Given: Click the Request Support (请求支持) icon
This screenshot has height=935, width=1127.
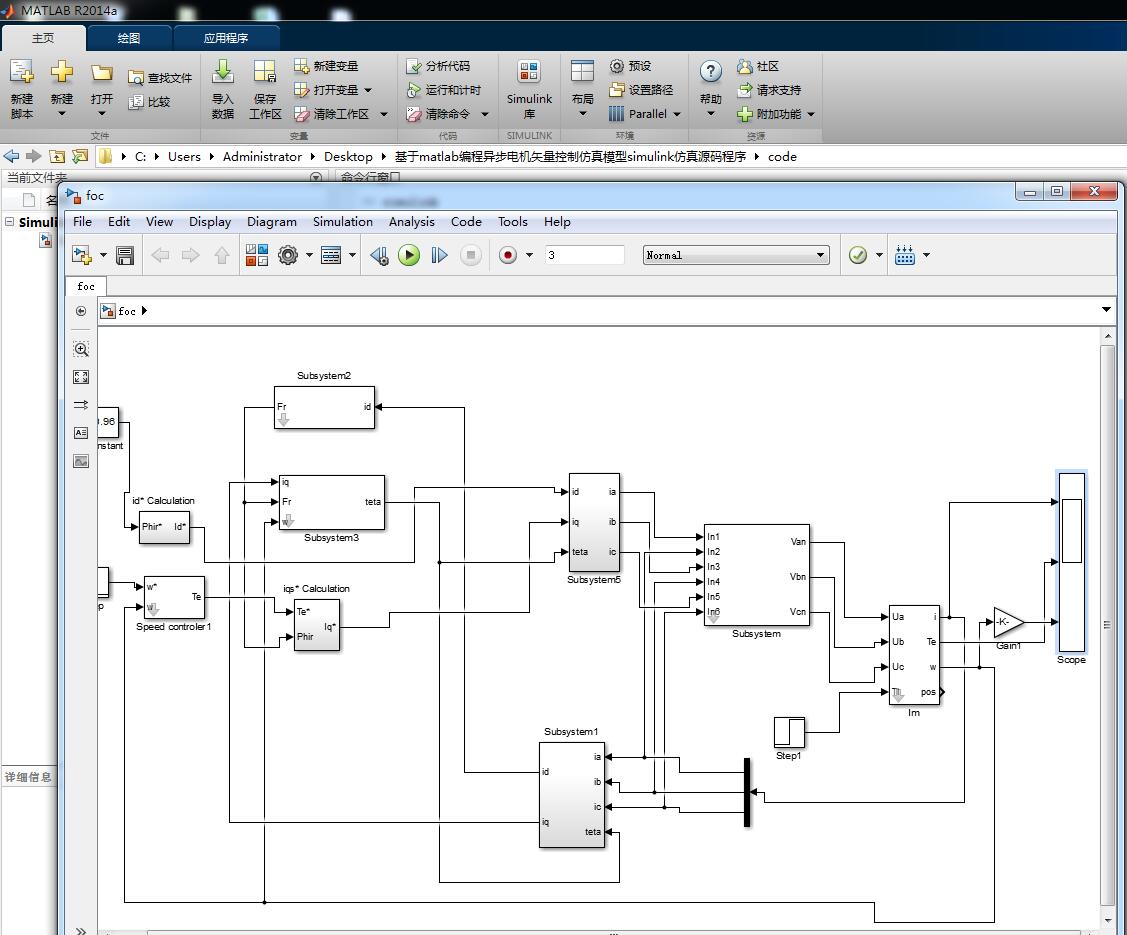Looking at the screenshot, I should (x=745, y=90).
